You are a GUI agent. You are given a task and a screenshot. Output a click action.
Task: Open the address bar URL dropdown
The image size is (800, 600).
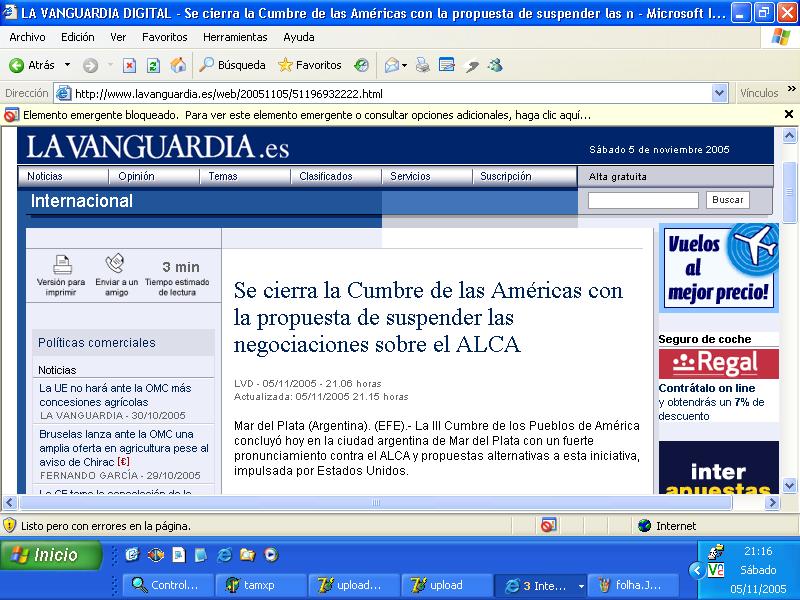click(720, 94)
